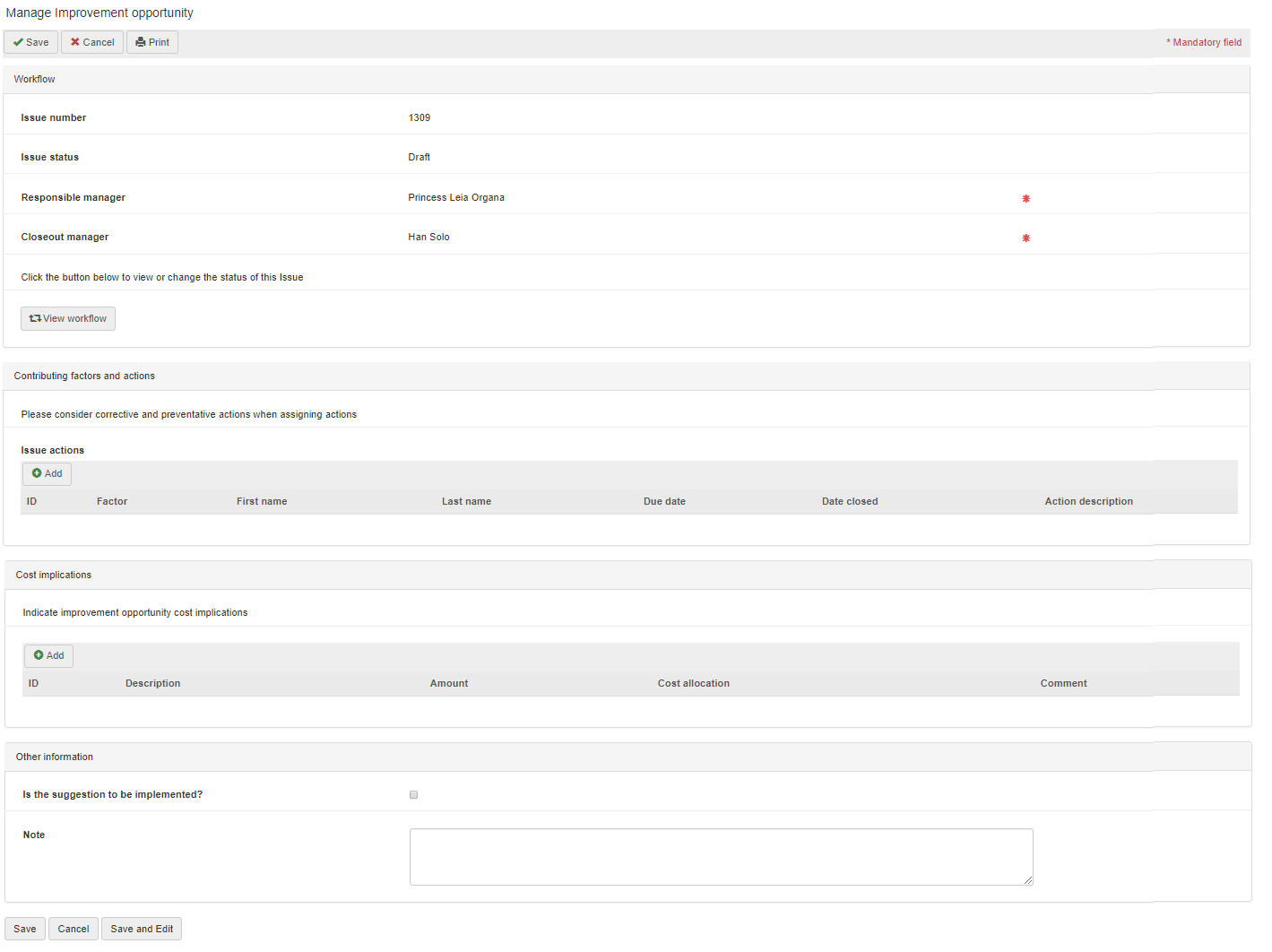Click the red X Cancel button in toolbar

92,42
